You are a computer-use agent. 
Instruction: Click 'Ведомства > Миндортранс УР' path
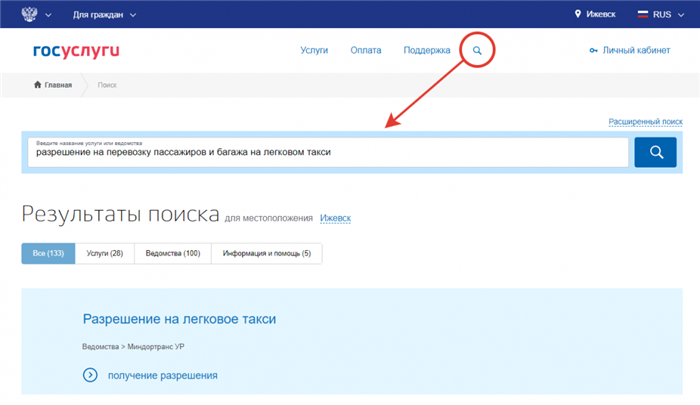[x=133, y=347]
